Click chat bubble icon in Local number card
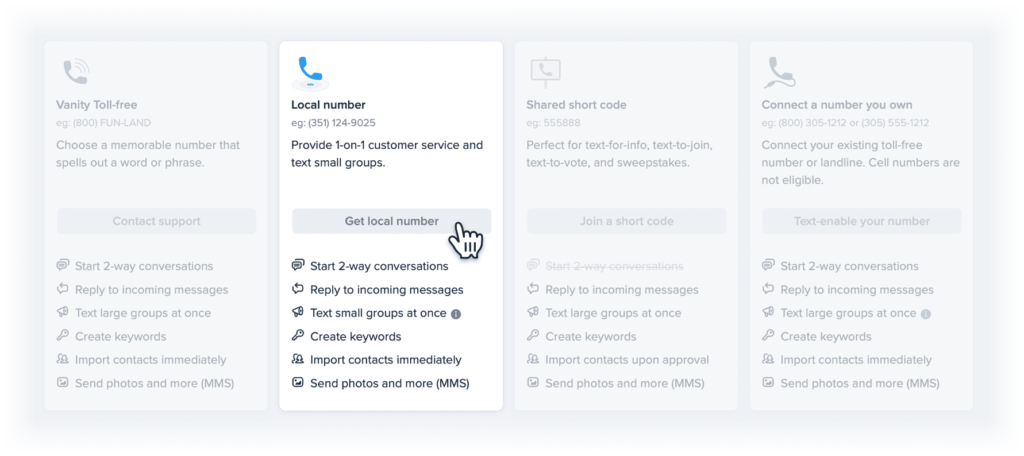This screenshot has height=456, width=1024. click(x=298, y=265)
